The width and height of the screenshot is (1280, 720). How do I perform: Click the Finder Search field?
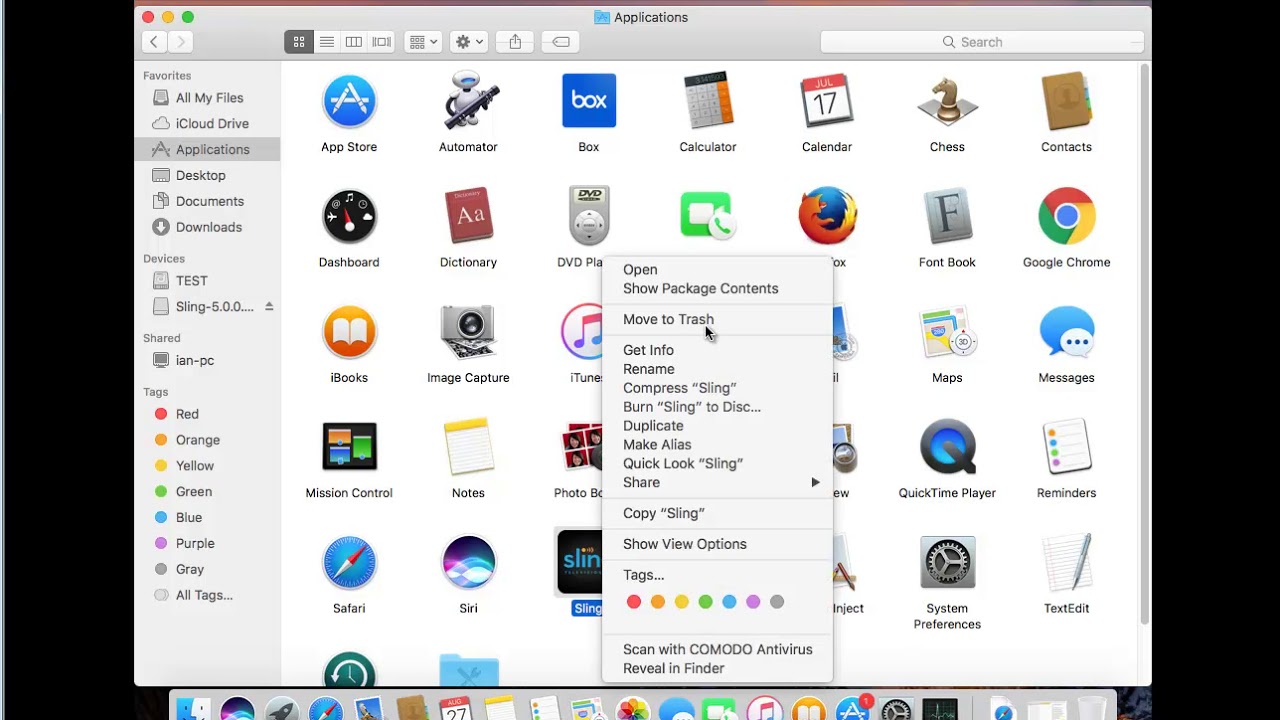[x=982, y=42]
